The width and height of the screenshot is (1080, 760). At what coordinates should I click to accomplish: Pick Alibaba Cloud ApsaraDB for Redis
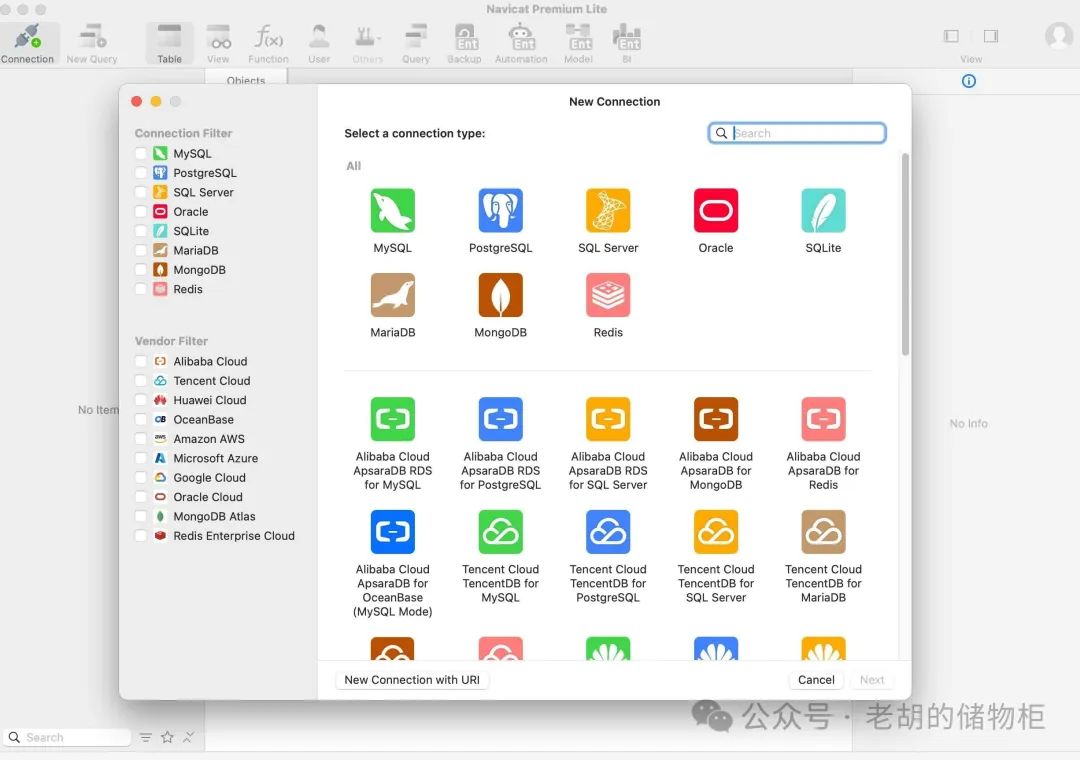pyautogui.click(x=823, y=419)
